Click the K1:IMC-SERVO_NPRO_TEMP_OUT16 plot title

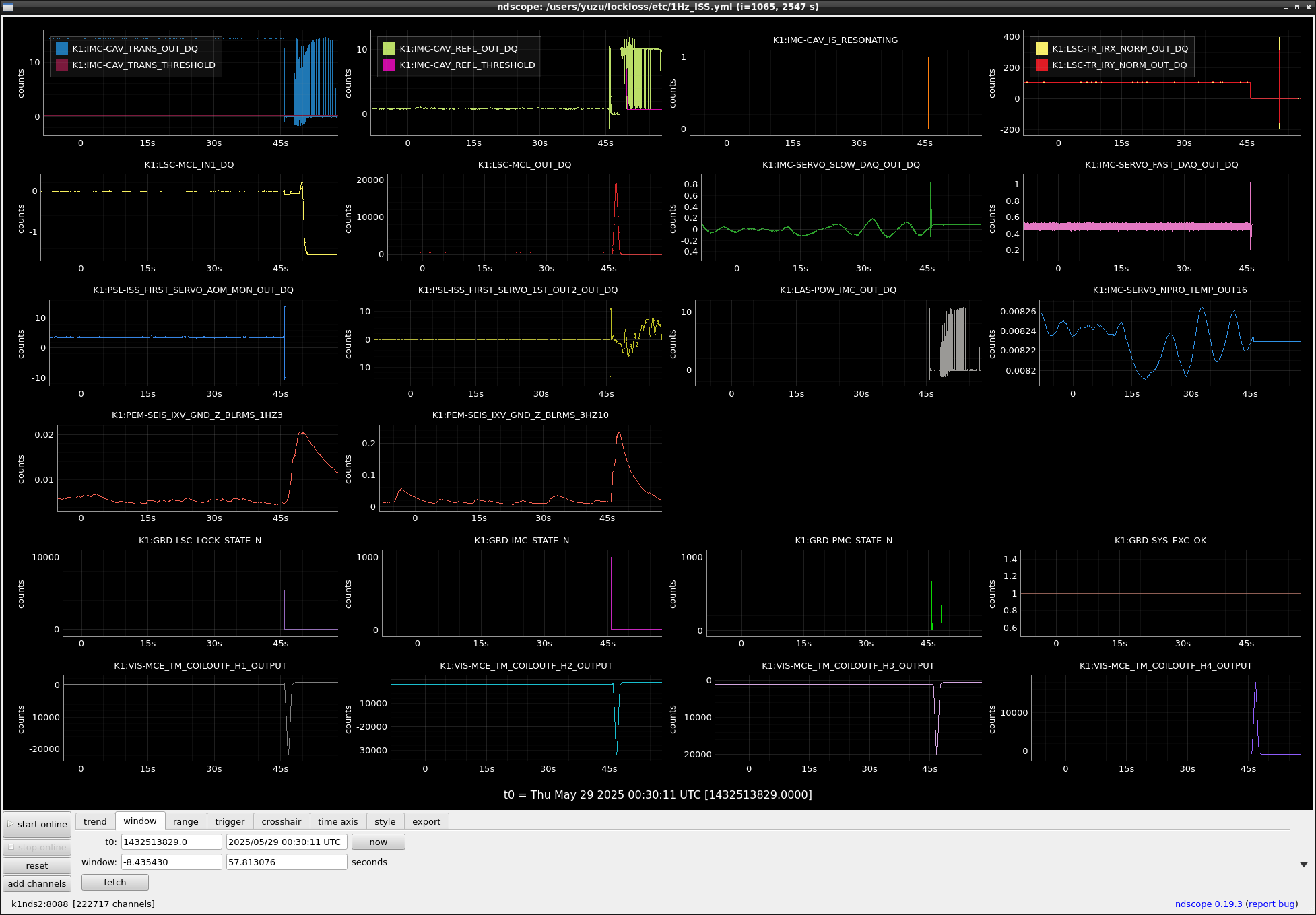tap(1170, 290)
